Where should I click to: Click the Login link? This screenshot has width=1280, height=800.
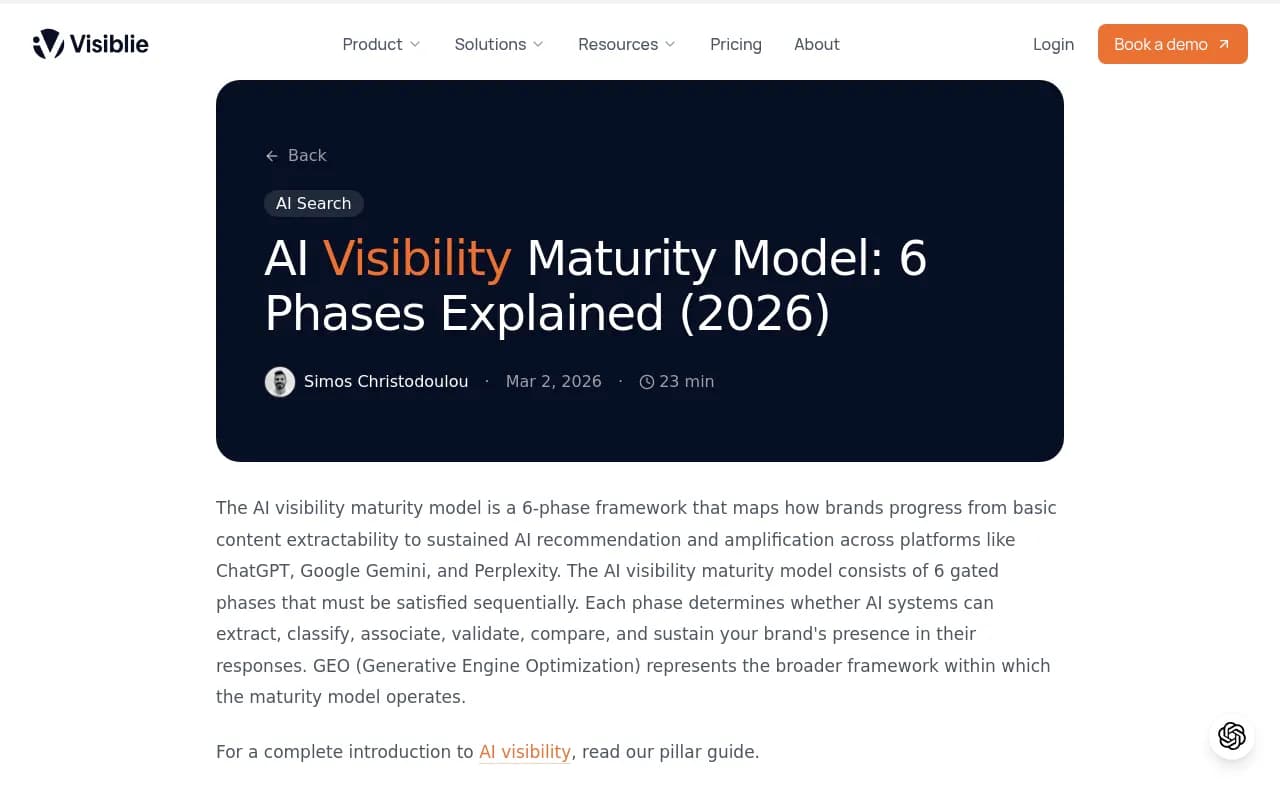coord(1053,44)
